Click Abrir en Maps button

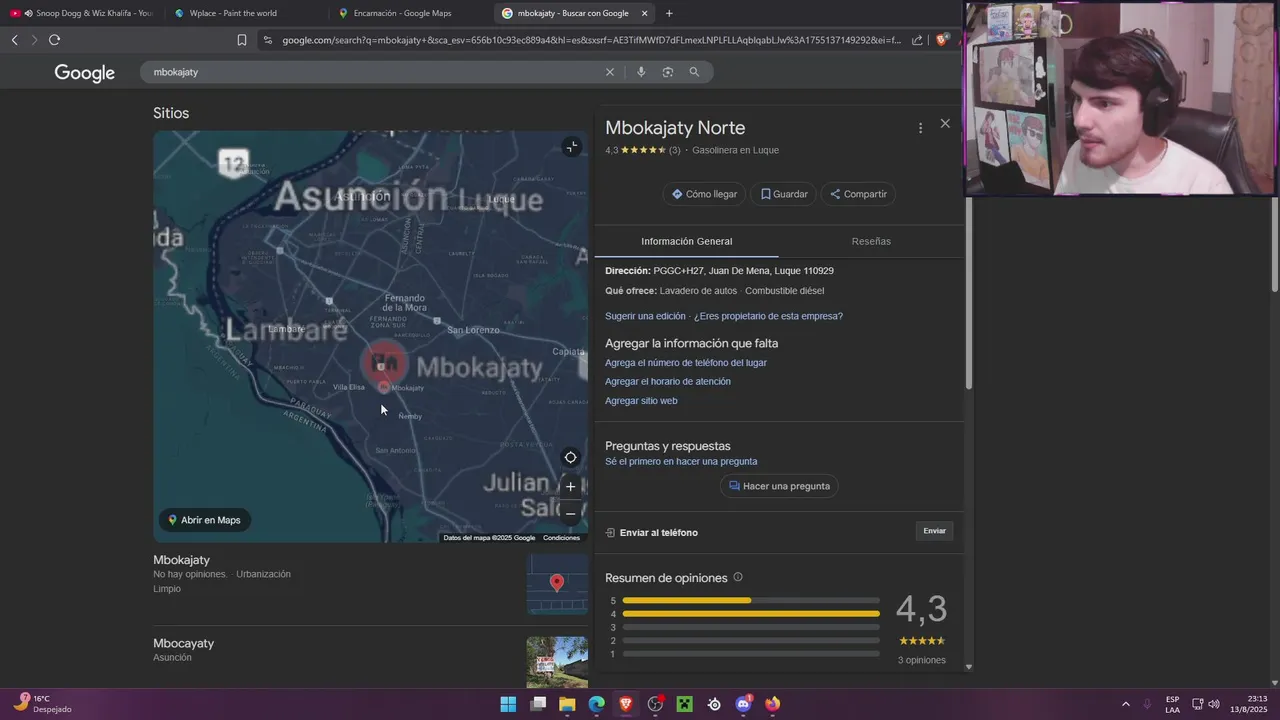[204, 520]
